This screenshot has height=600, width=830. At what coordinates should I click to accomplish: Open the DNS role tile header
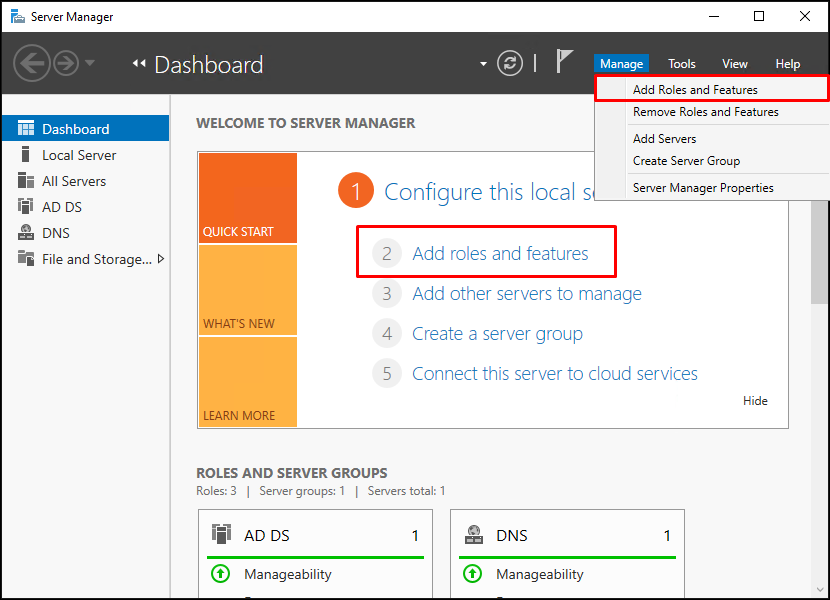click(x=567, y=535)
